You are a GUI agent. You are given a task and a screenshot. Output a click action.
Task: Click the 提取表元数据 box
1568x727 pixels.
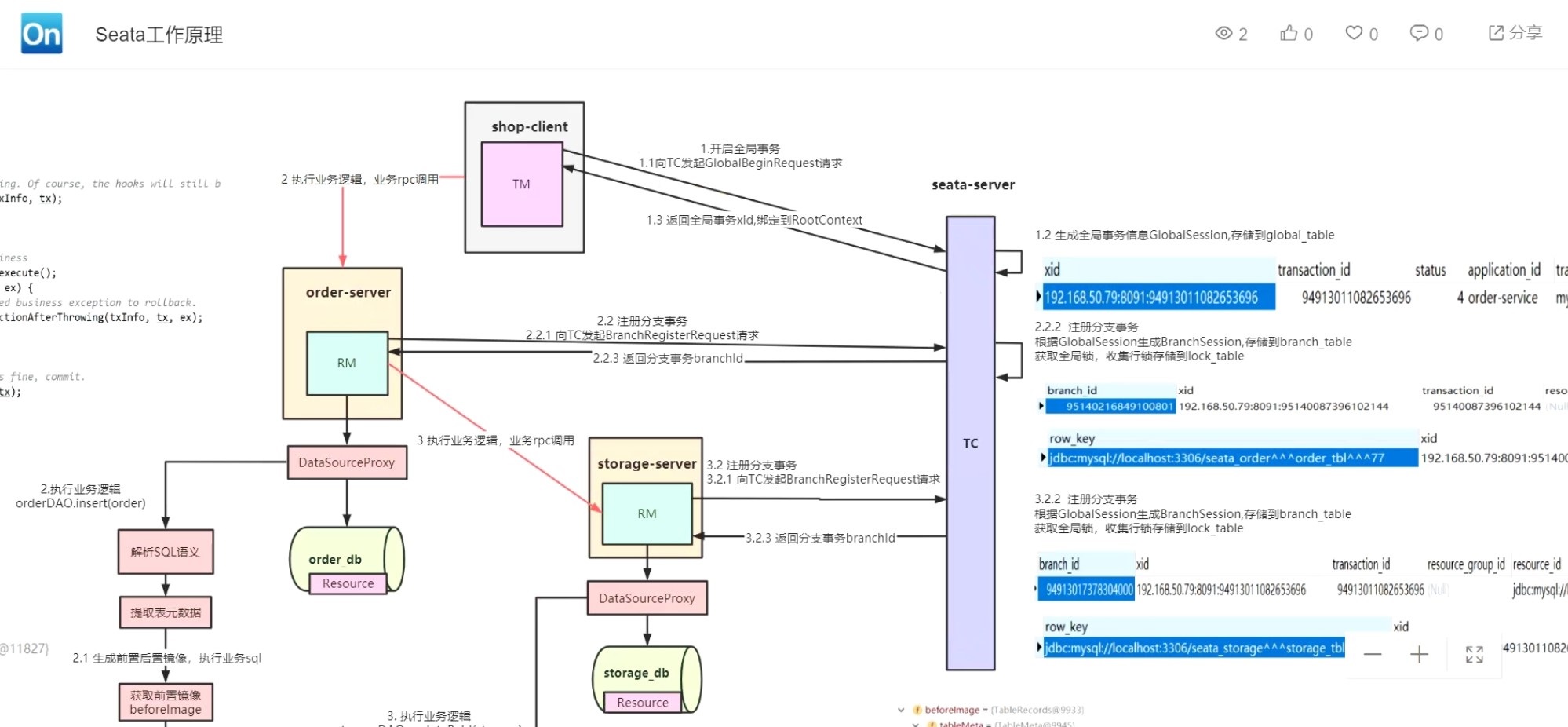pyautogui.click(x=166, y=612)
